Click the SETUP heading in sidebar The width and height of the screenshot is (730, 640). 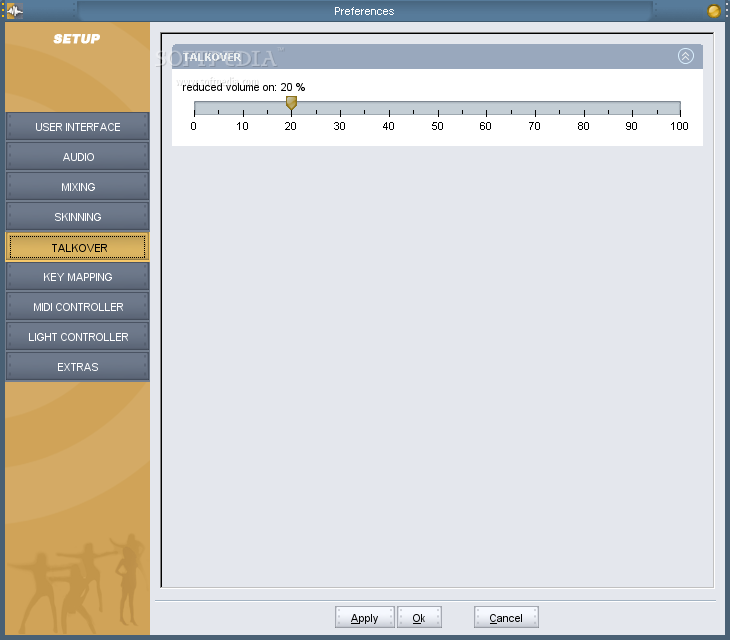[x=77, y=39]
